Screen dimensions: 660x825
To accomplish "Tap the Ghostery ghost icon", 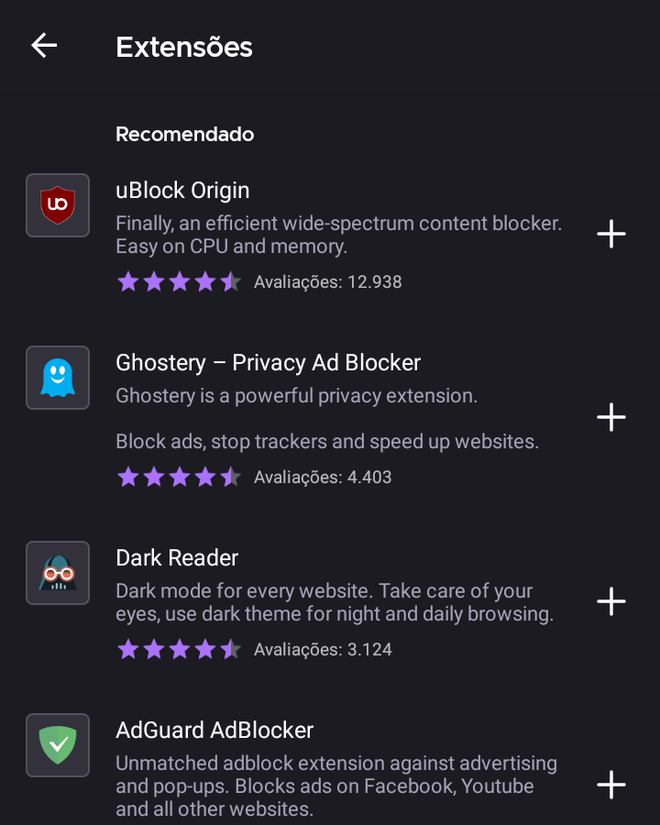I will pyautogui.click(x=58, y=378).
